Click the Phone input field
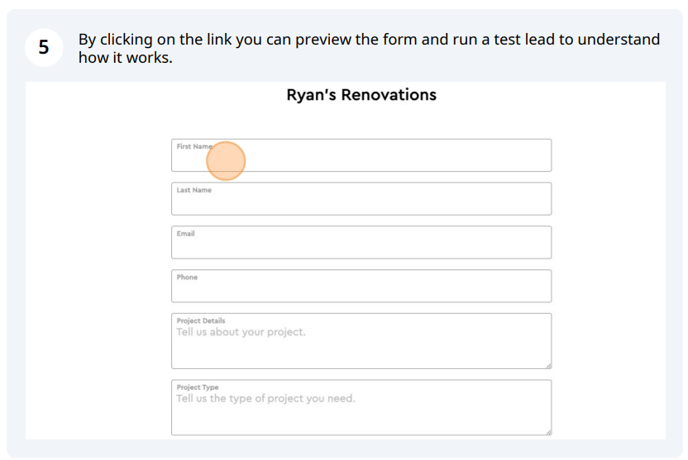The width and height of the screenshot is (688, 460). click(361, 286)
